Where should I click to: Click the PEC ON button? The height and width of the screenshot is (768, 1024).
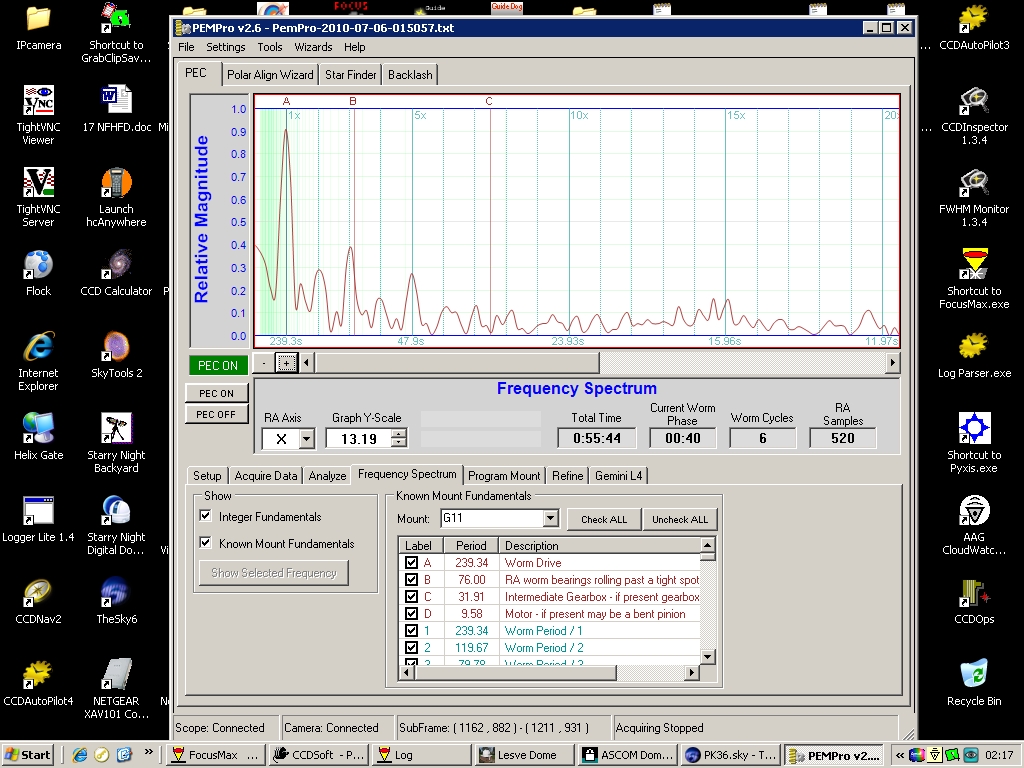216,393
